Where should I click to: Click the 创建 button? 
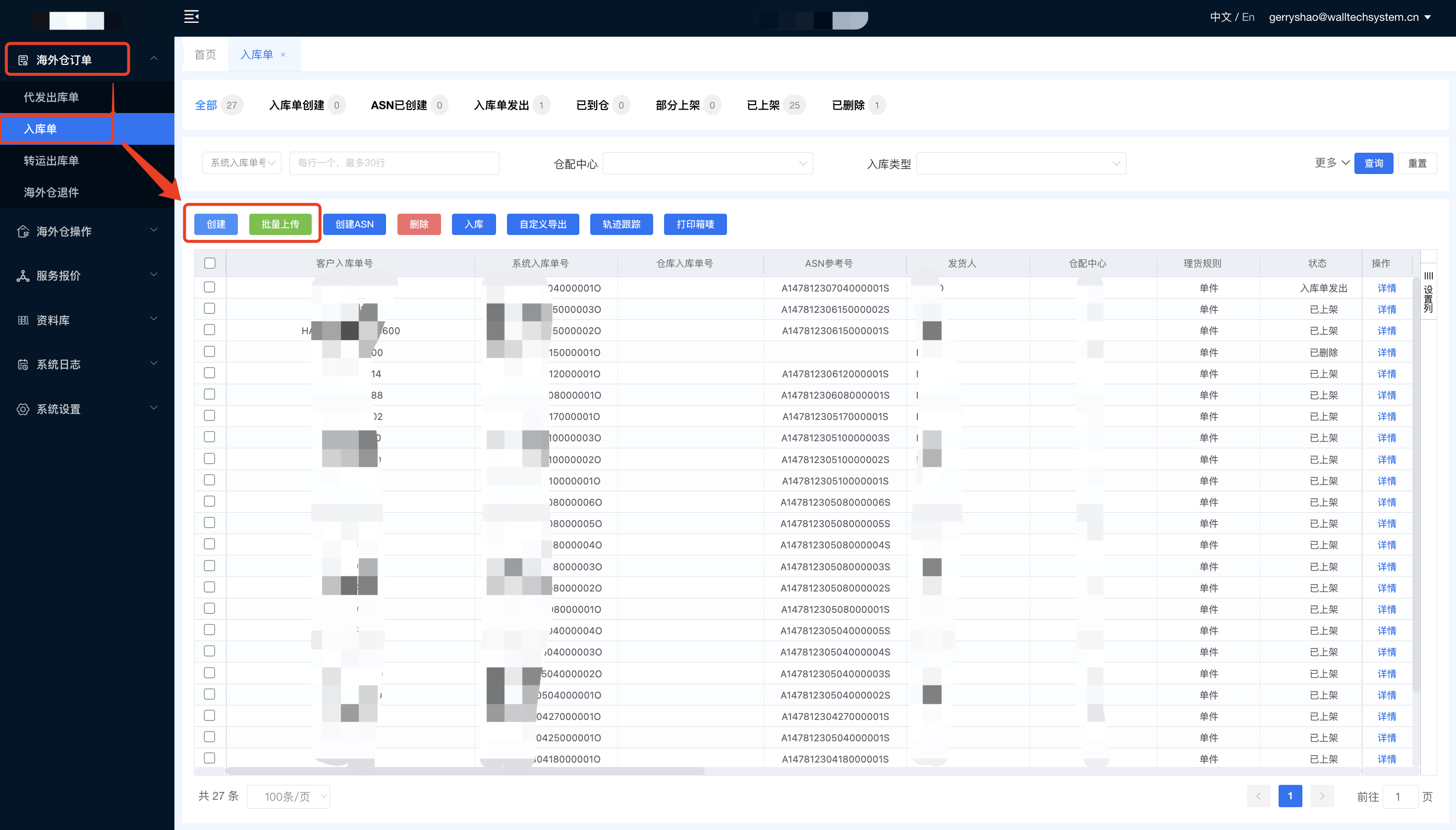(x=216, y=224)
